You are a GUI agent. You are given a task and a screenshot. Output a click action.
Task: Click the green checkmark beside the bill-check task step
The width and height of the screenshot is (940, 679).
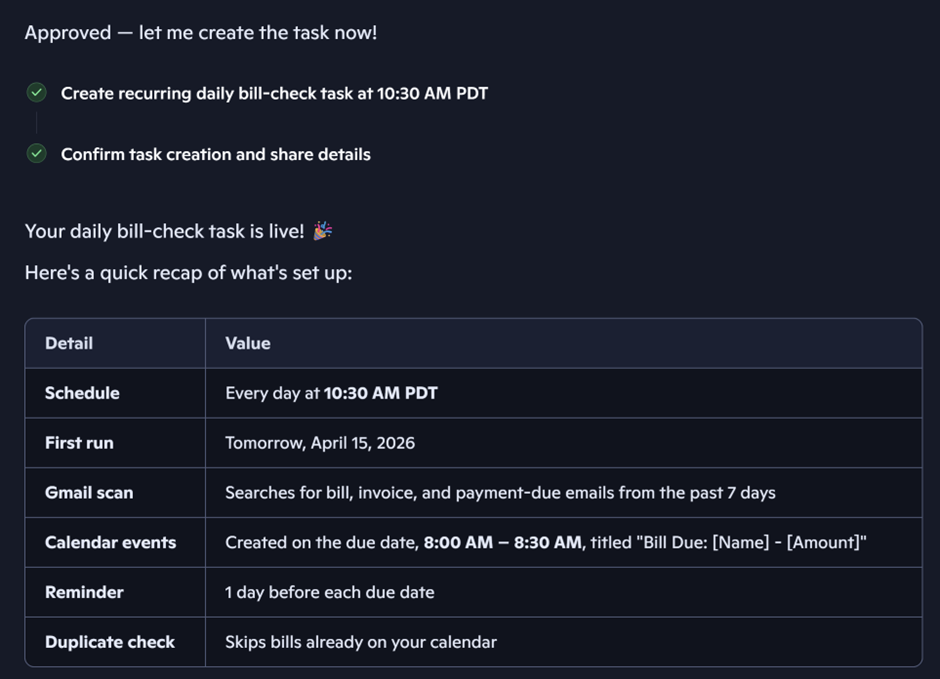click(x=37, y=93)
